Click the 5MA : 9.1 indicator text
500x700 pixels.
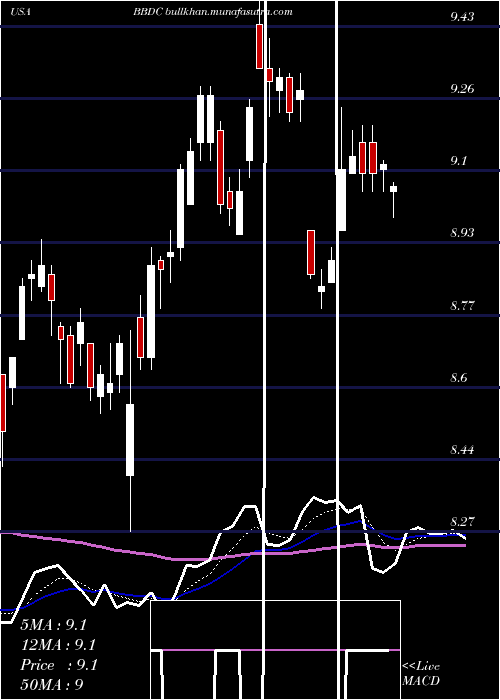54,625
